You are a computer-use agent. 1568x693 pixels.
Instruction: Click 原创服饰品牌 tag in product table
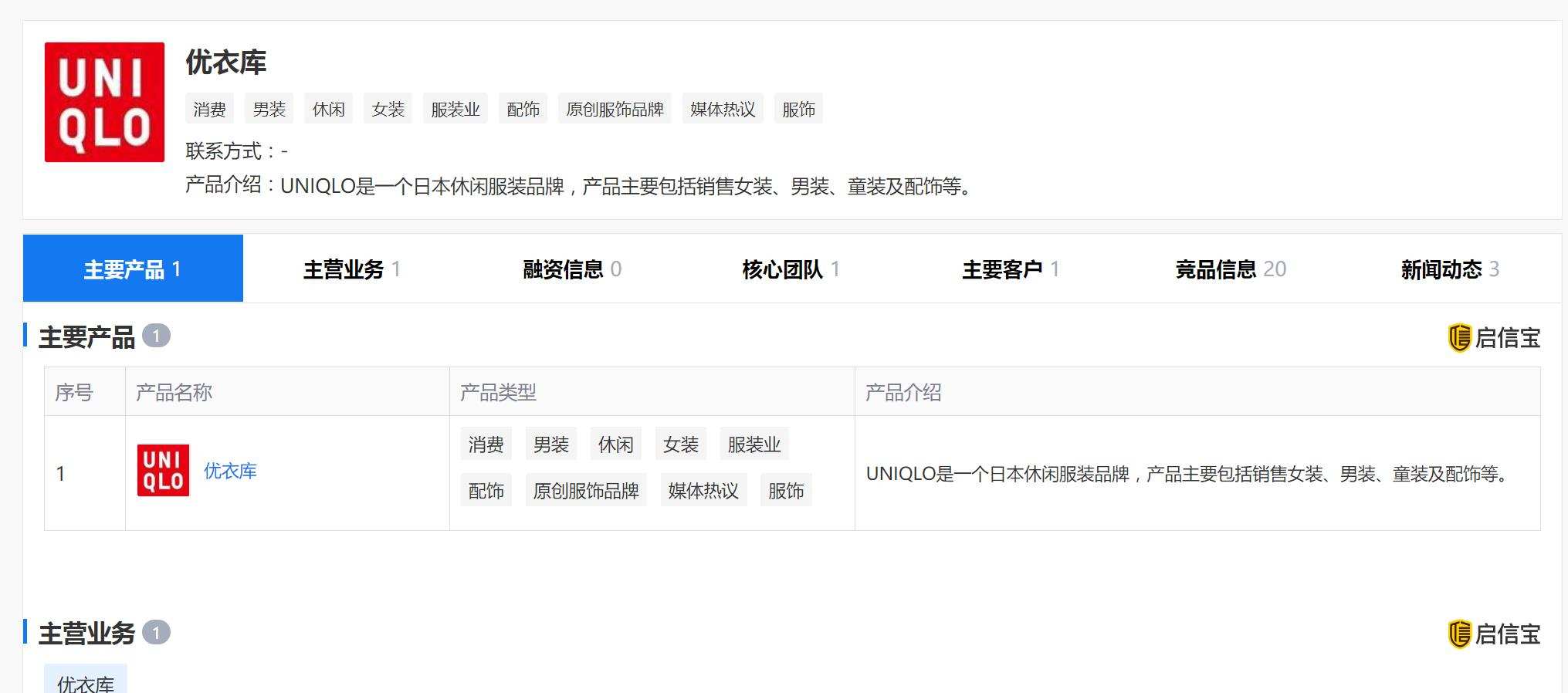point(586,491)
